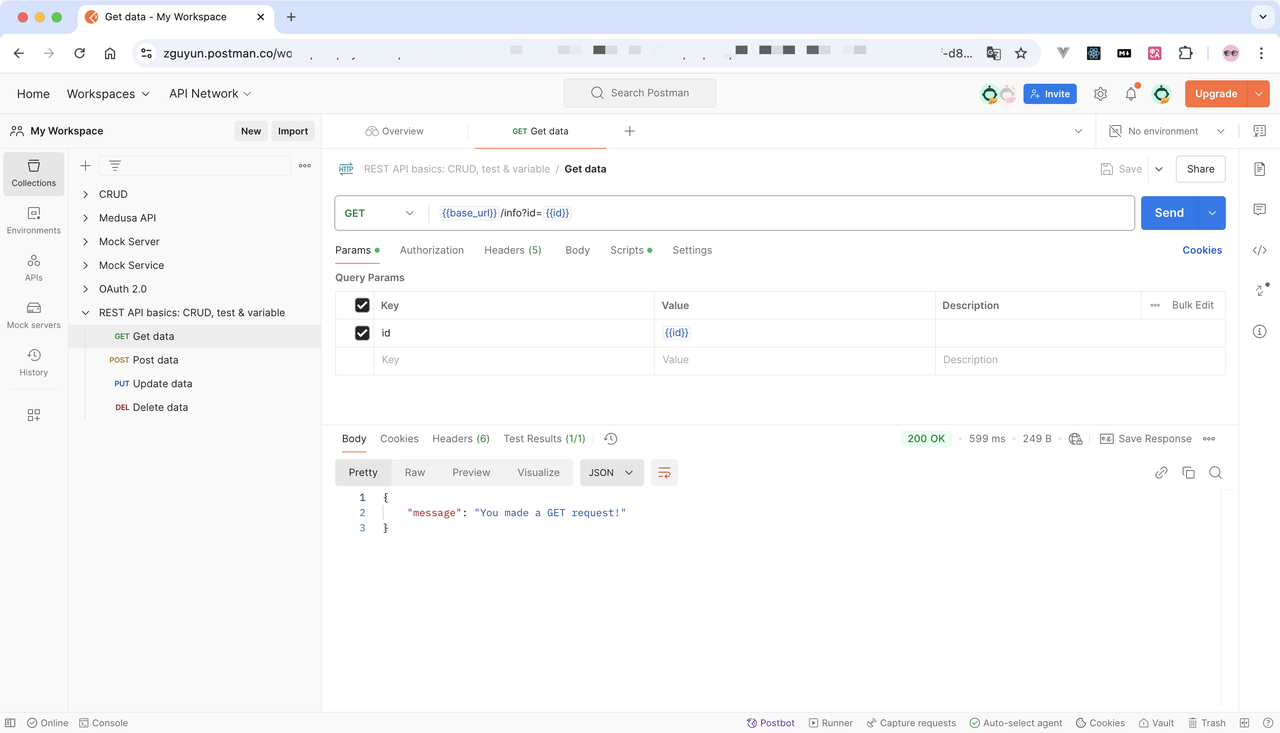Open the Send button dropdown arrow
Viewport: 1280px width, 733px height.
[1212, 213]
